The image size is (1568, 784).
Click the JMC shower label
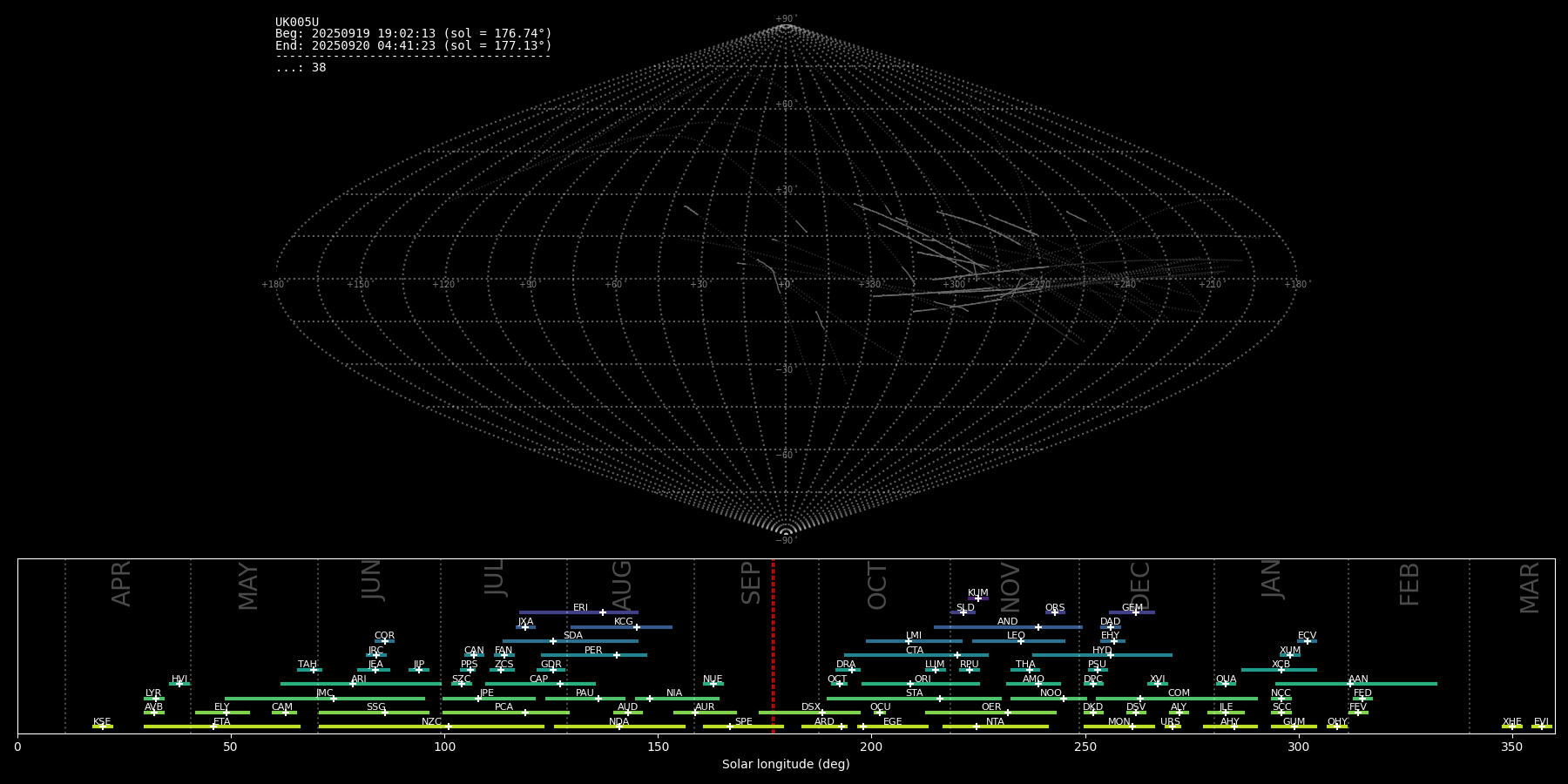[325, 693]
